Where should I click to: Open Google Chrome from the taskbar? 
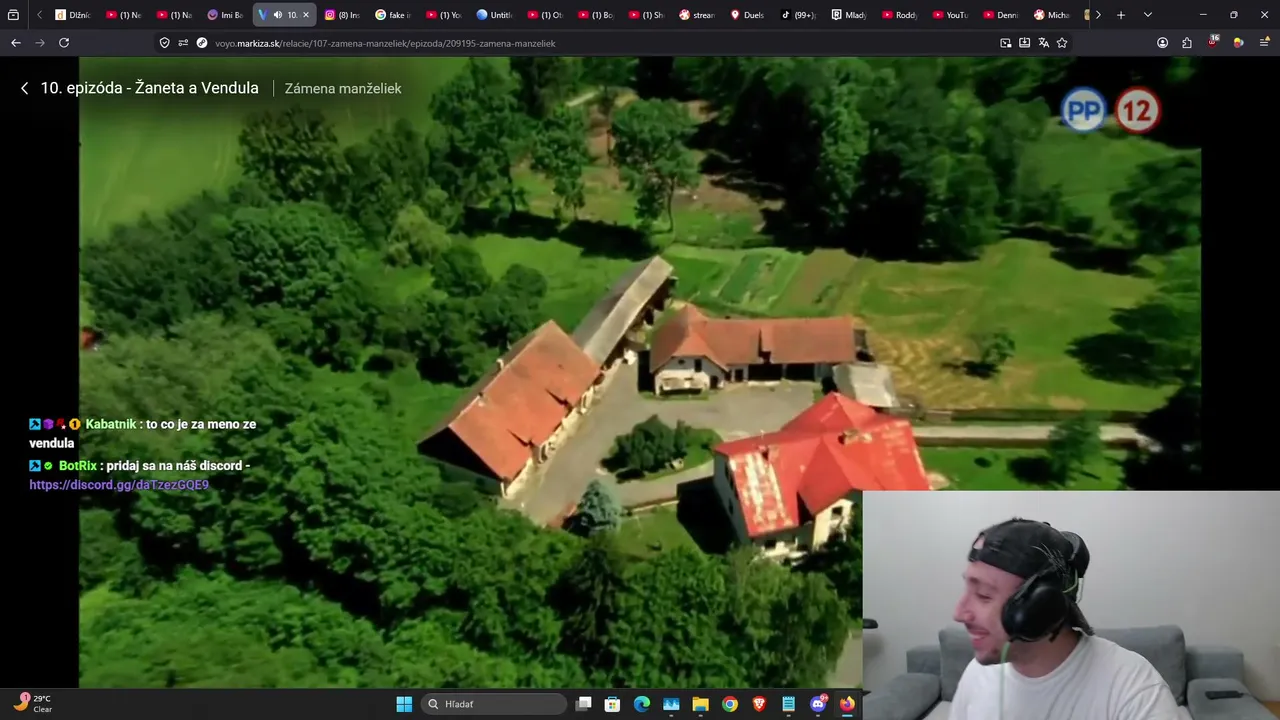(x=730, y=704)
